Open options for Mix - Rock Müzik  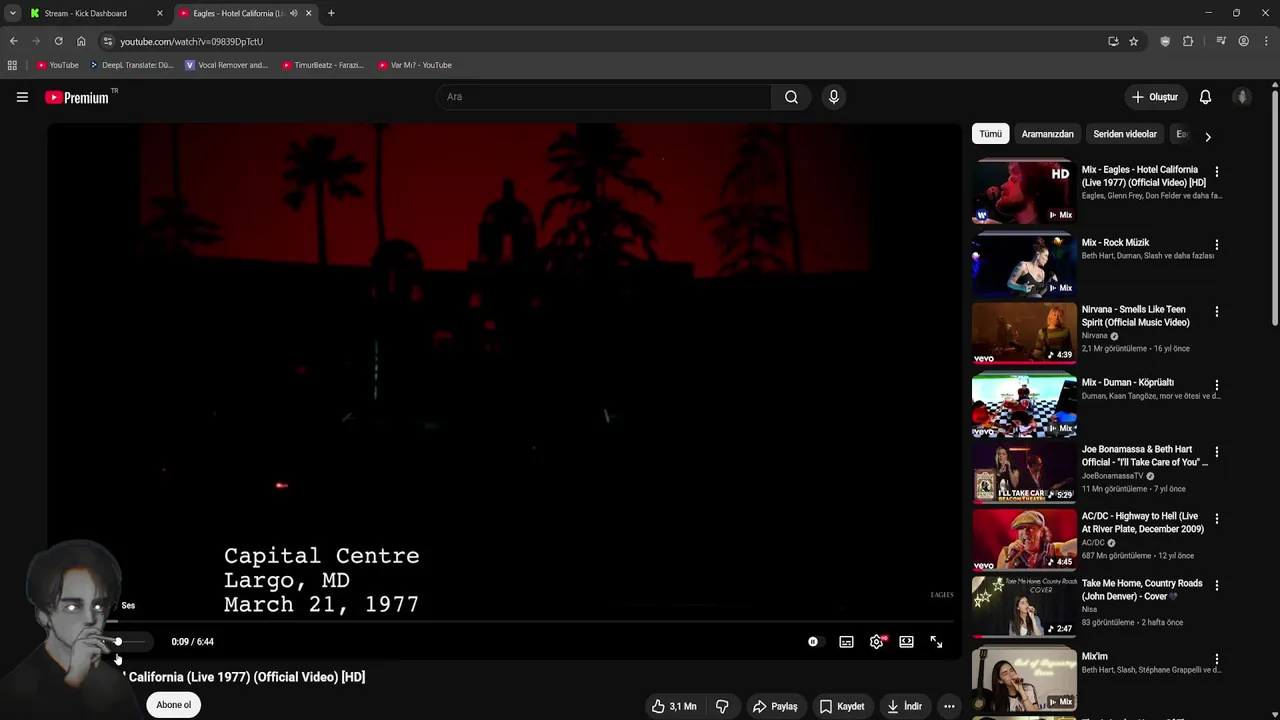click(x=1216, y=245)
